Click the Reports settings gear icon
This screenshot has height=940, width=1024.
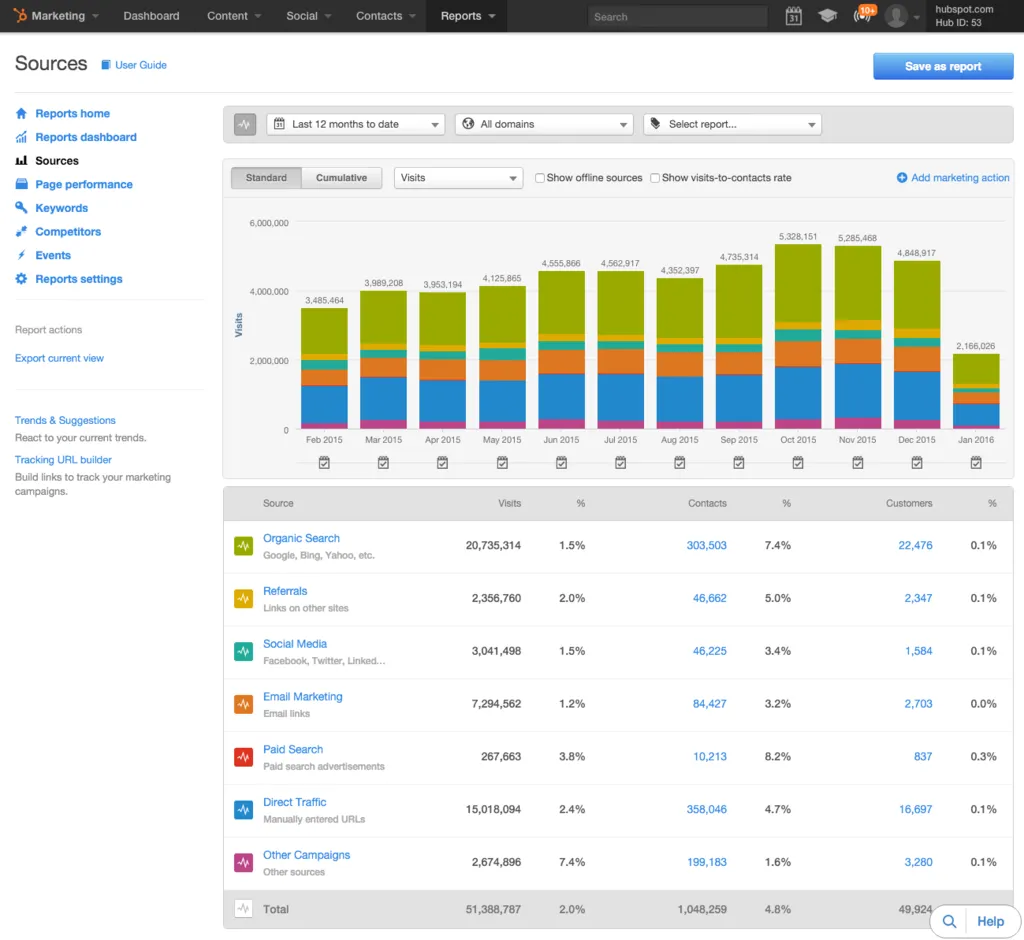point(22,279)
